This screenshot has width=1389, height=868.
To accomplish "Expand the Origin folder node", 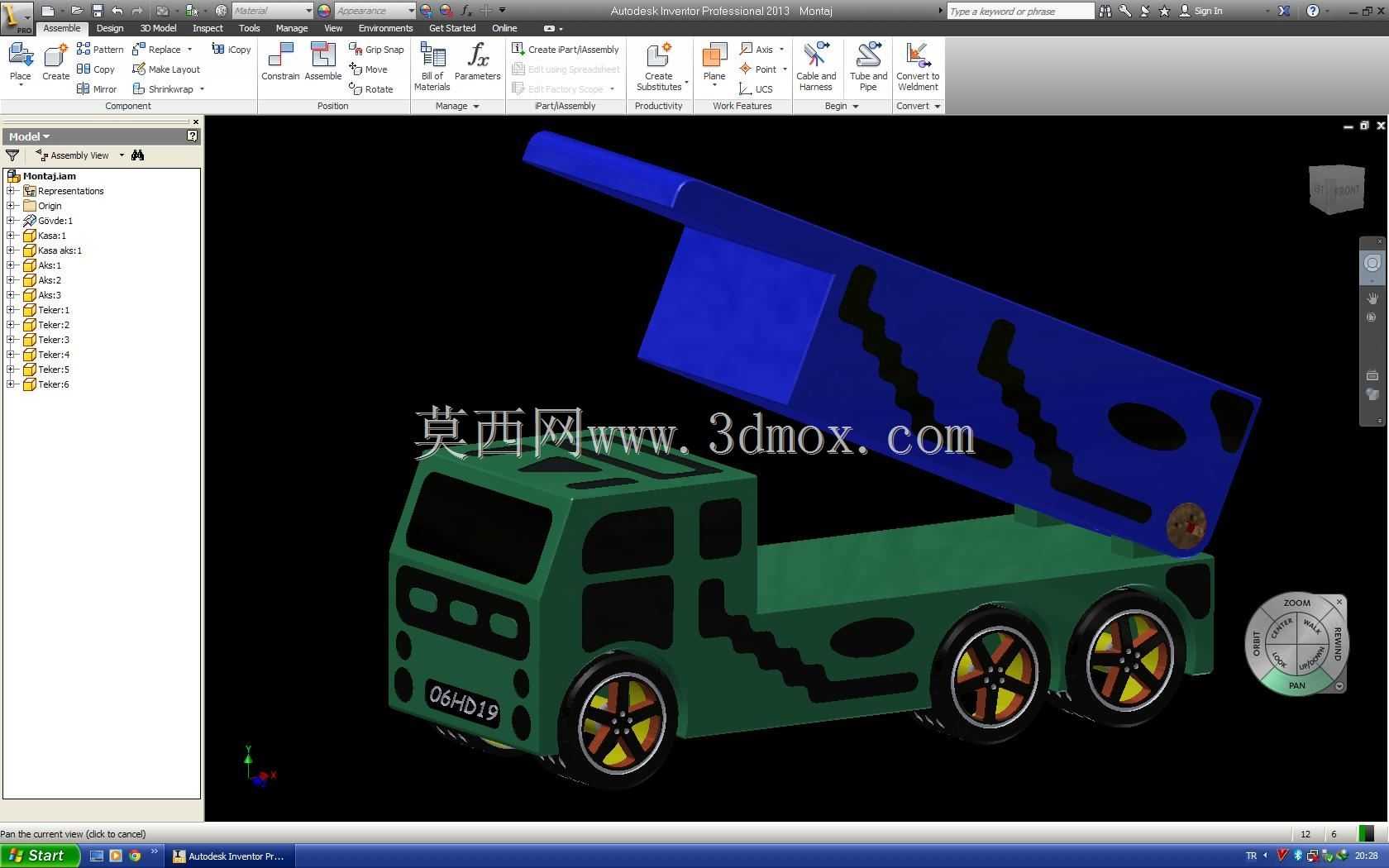I will point(12,206).
